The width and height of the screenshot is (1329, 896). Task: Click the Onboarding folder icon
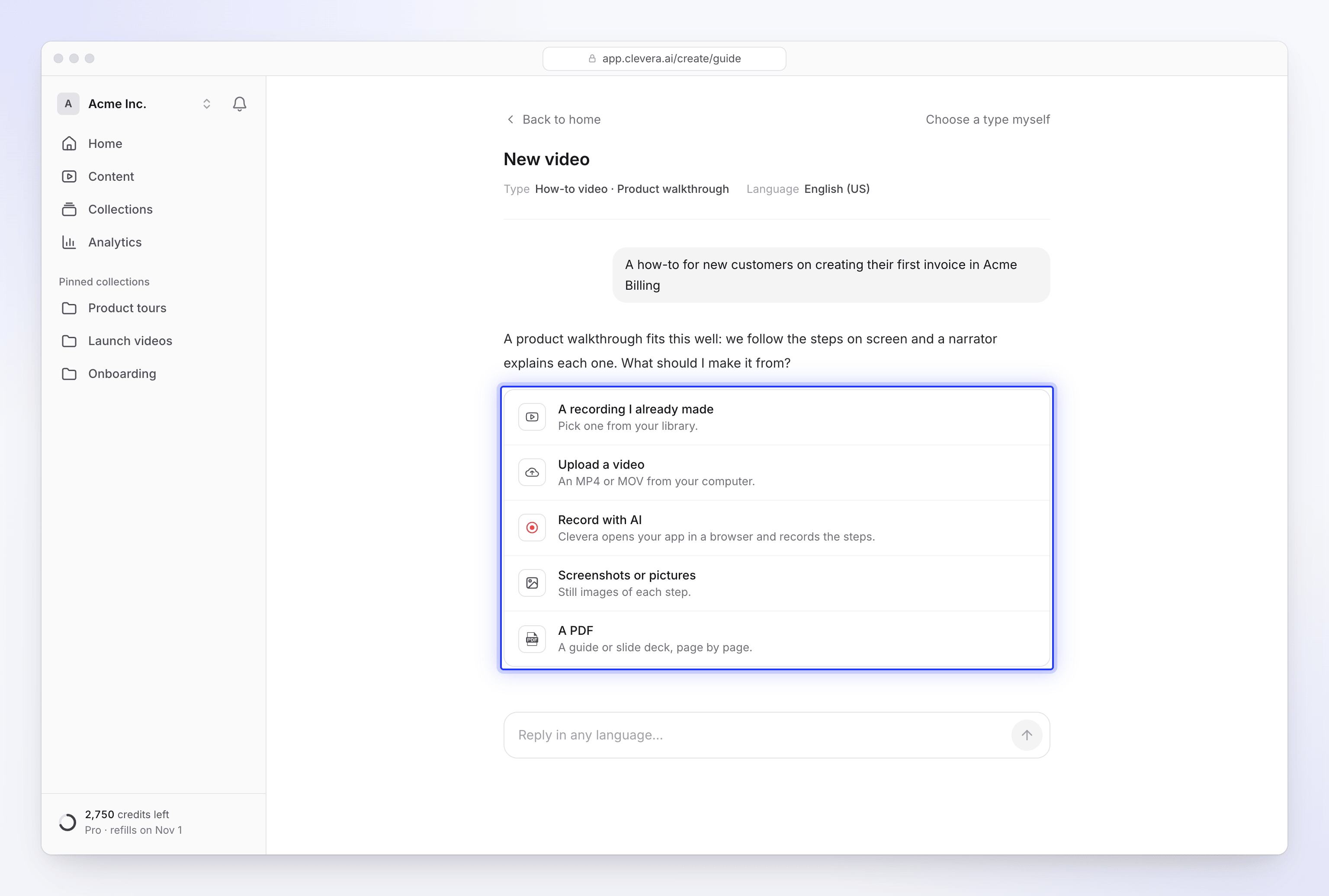click(69, 374)
